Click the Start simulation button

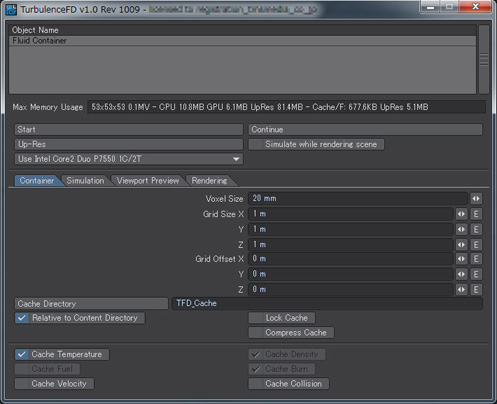point(129,129)
